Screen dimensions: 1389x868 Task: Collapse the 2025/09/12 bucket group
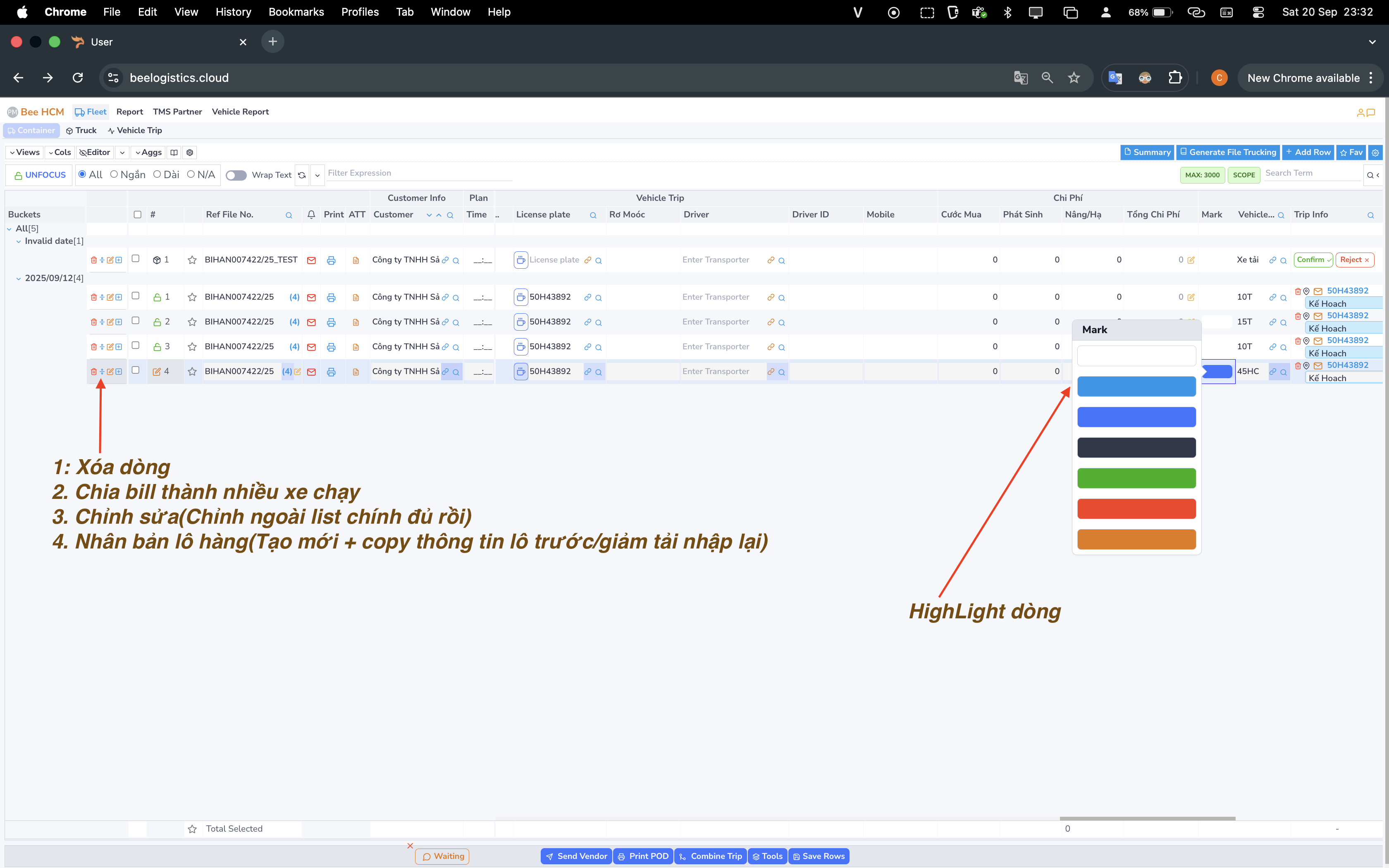click(x=18, y=279)
